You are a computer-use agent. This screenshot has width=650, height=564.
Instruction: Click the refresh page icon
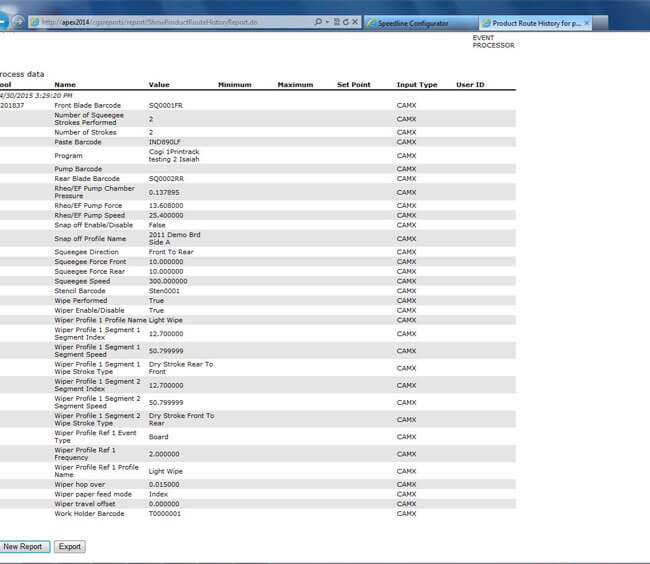[346, 22]
